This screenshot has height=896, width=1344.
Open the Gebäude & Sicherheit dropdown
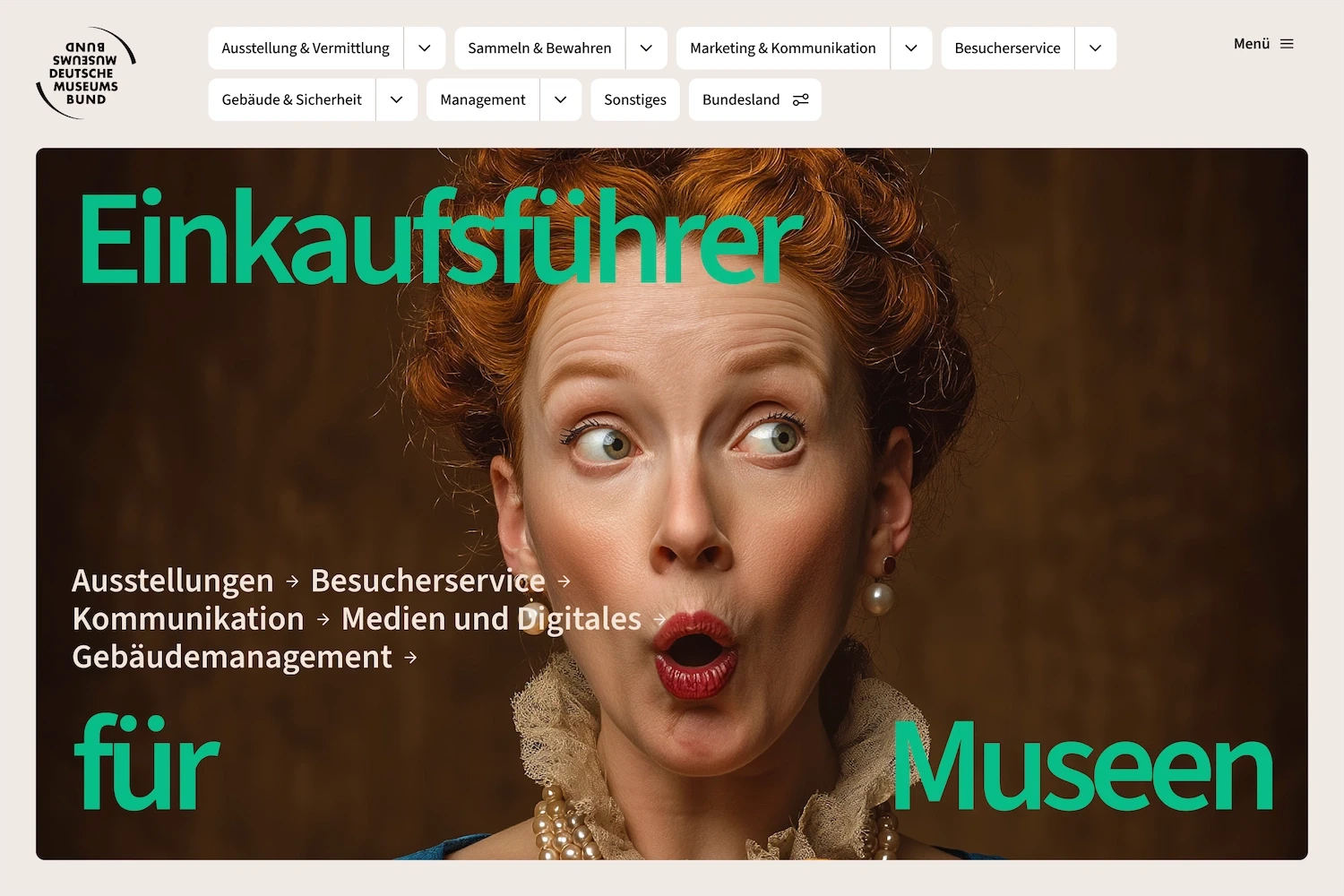point(396,99)
